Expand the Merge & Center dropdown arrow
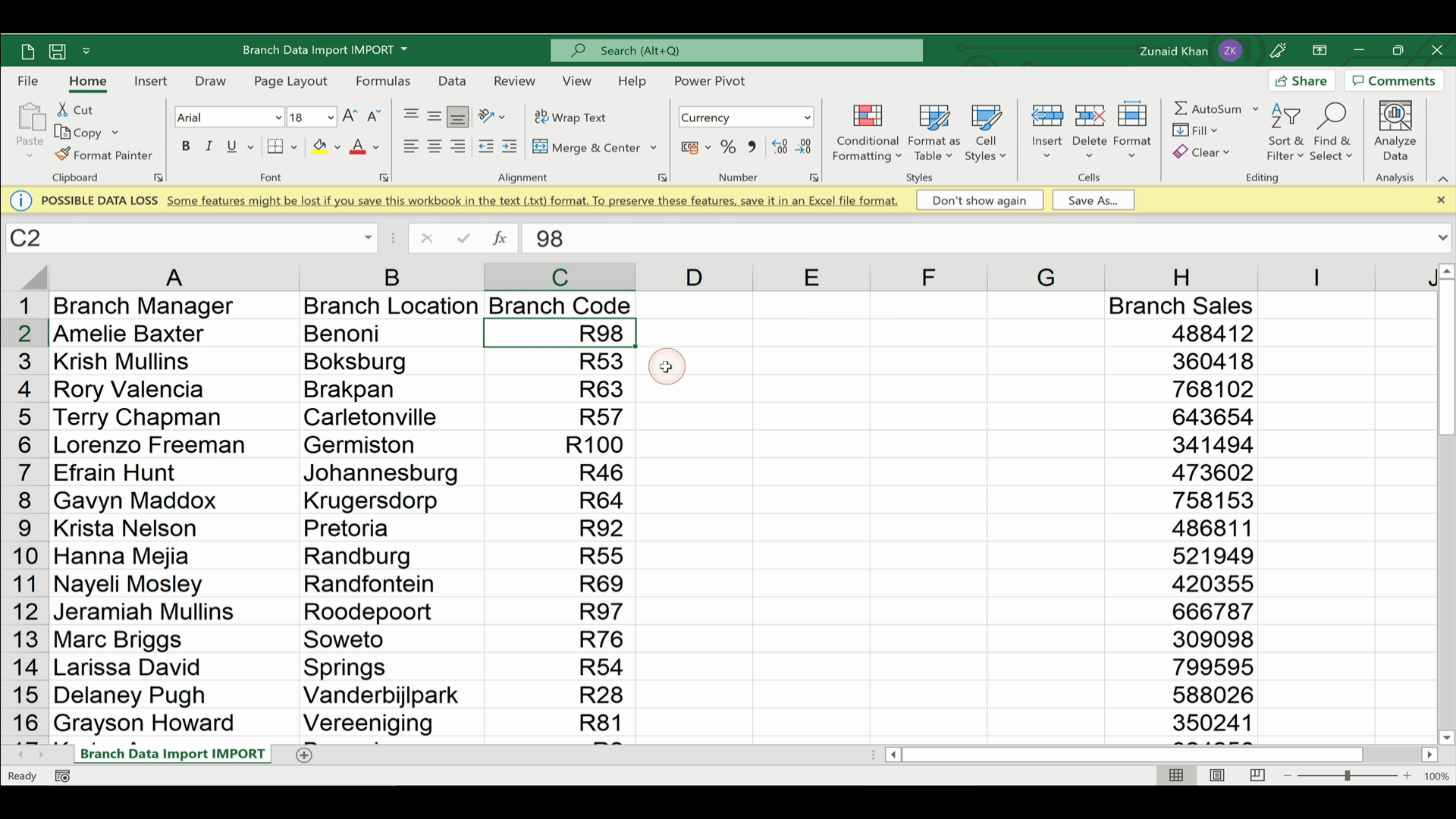 point(653,147)
